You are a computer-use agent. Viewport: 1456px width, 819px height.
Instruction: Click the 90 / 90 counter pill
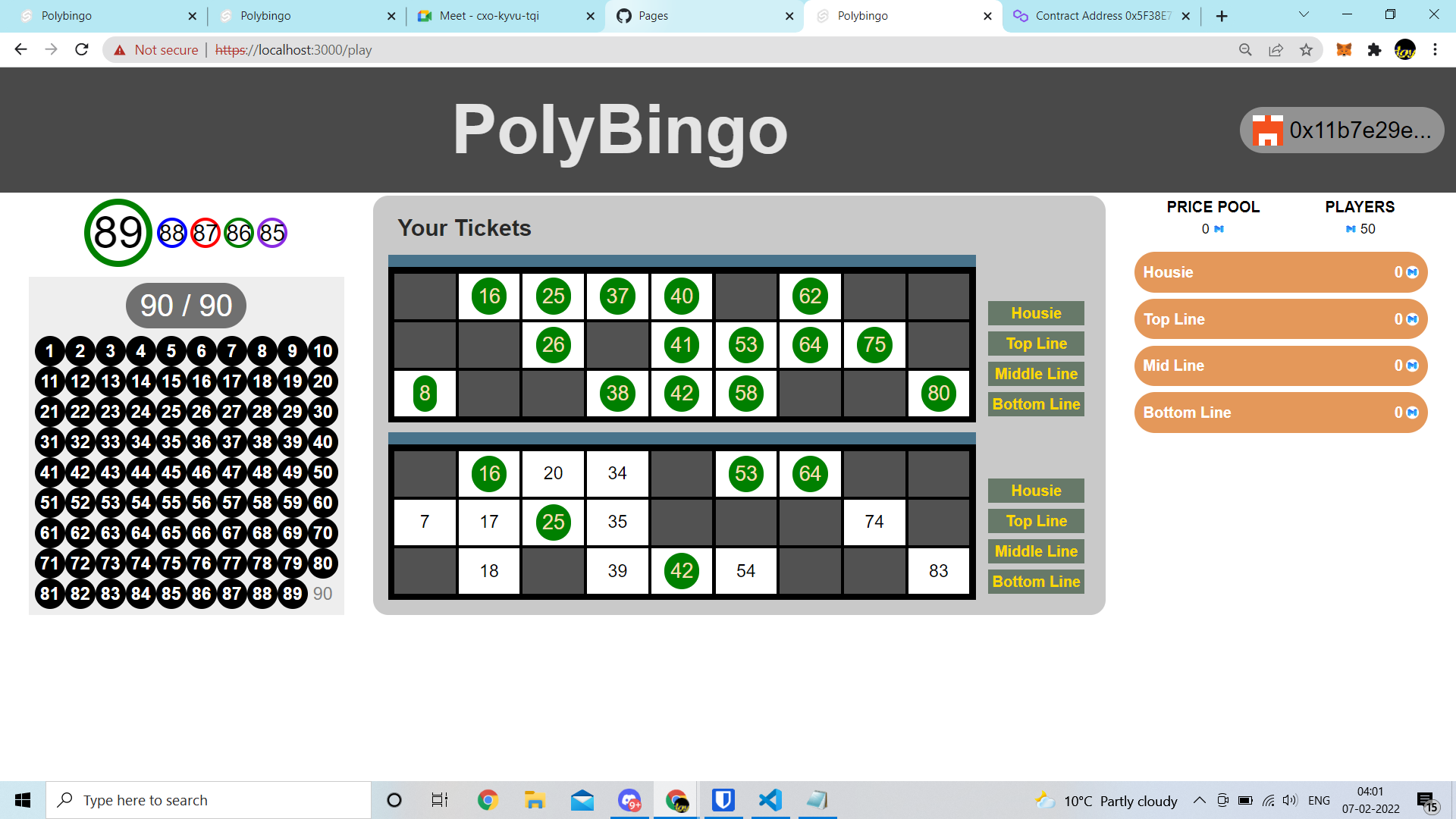(186, 306)
